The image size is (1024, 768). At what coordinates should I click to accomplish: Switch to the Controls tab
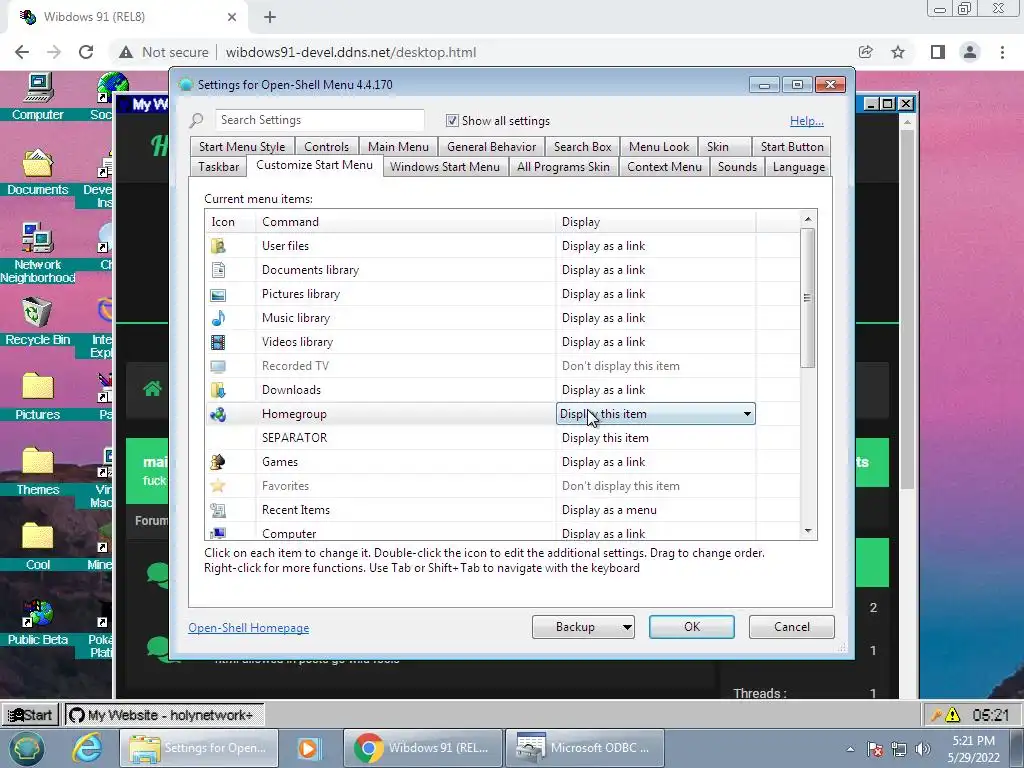pos(327,147)
